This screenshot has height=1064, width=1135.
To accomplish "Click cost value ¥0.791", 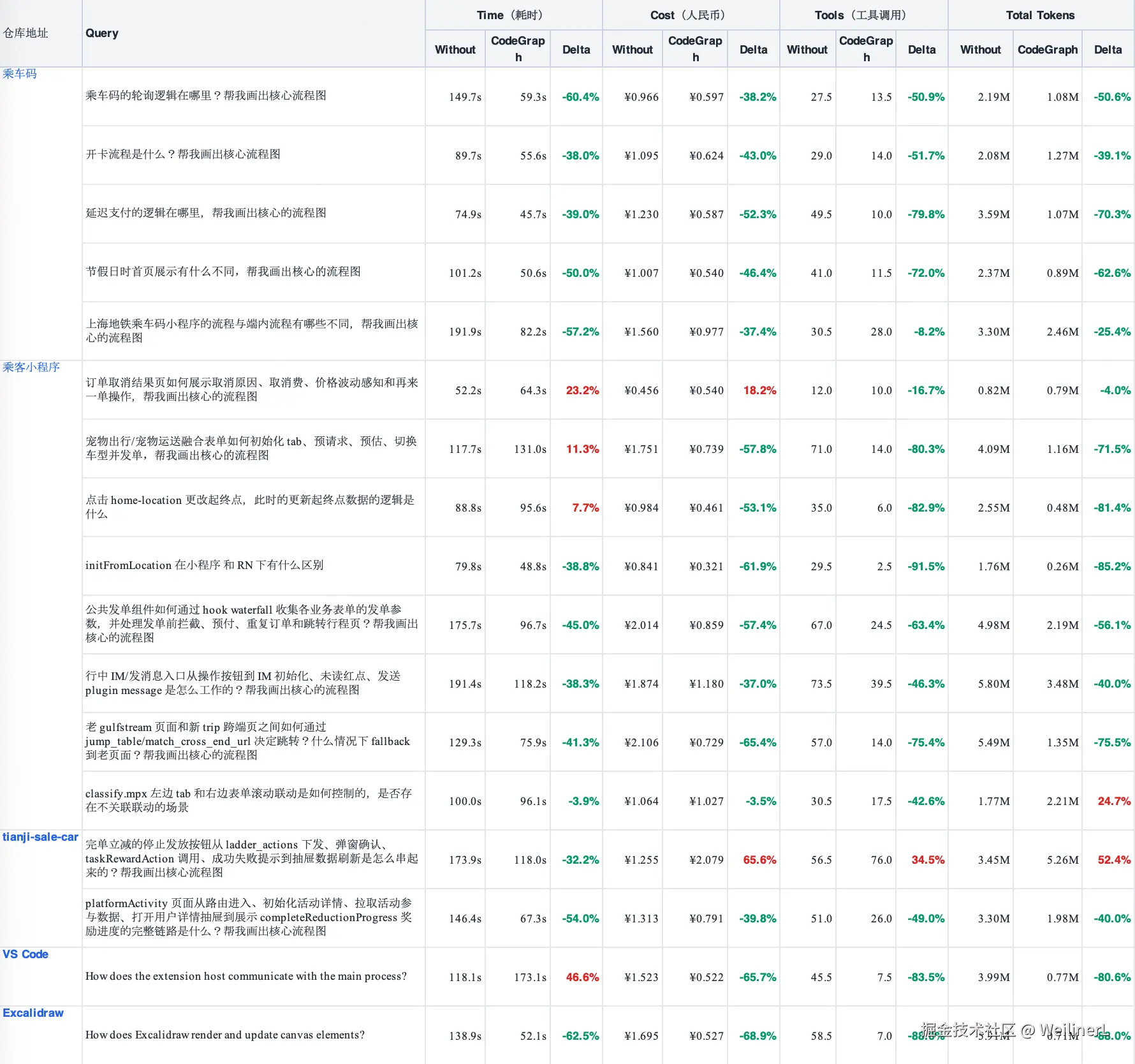I will click(x=707, y=919).
